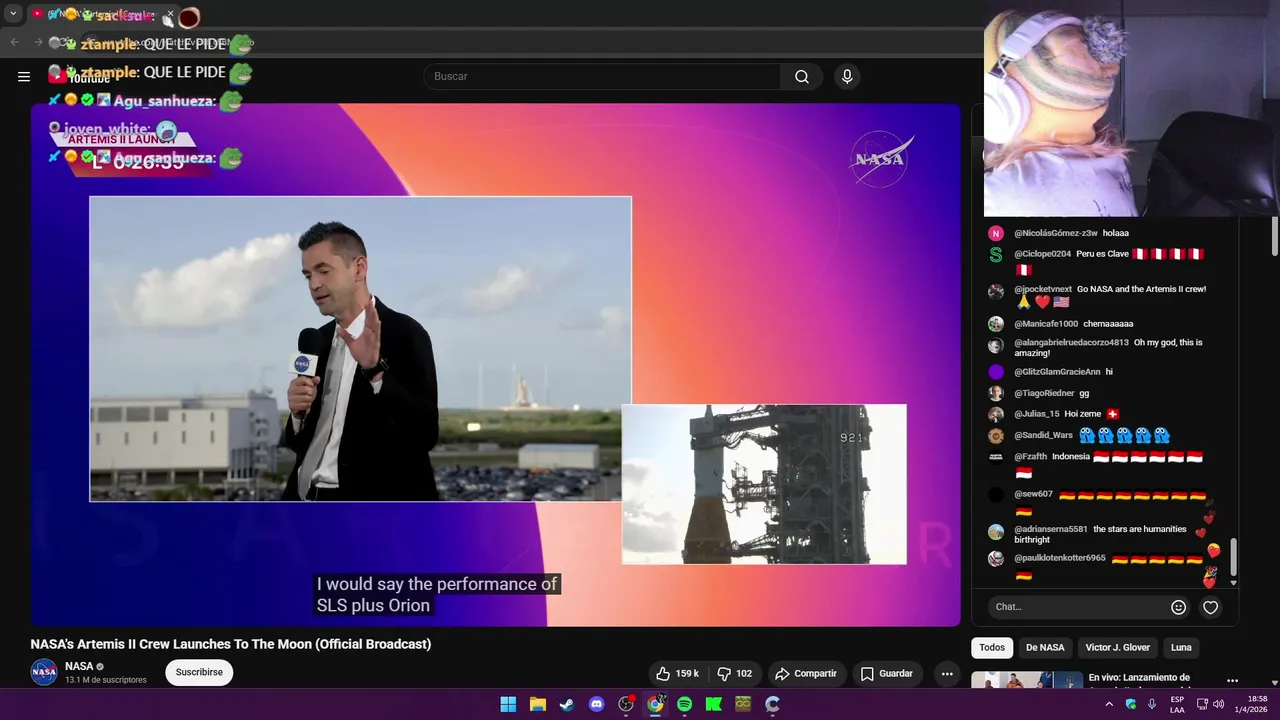Open the NASA channel avatar
The height and width of the screenshot is (720, 1280).
coord(44,673)
